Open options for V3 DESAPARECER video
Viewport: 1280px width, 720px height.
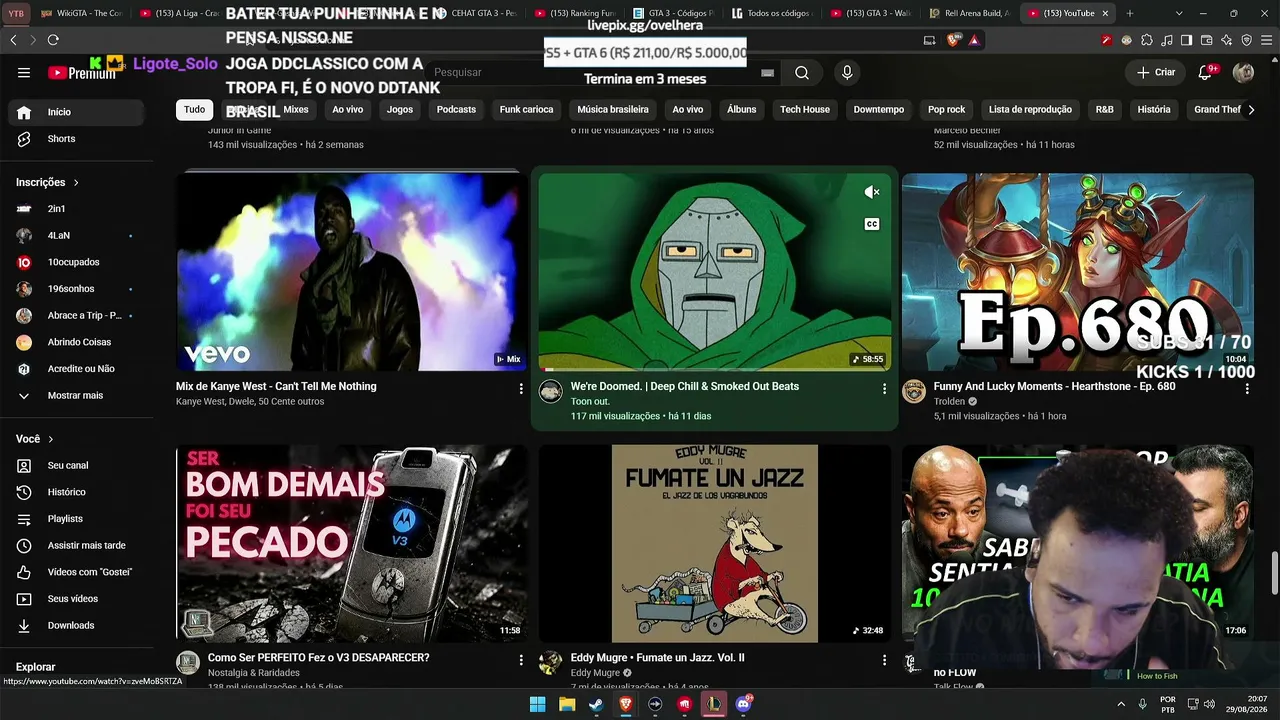pos(521,660)
